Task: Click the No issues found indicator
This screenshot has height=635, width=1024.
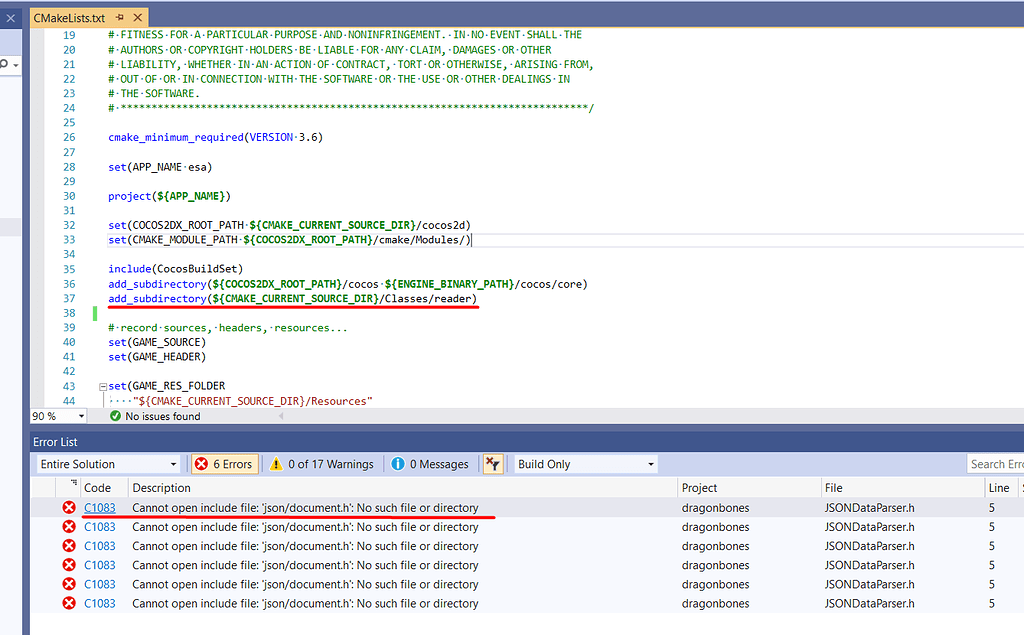Action: [x=155, y=416]
